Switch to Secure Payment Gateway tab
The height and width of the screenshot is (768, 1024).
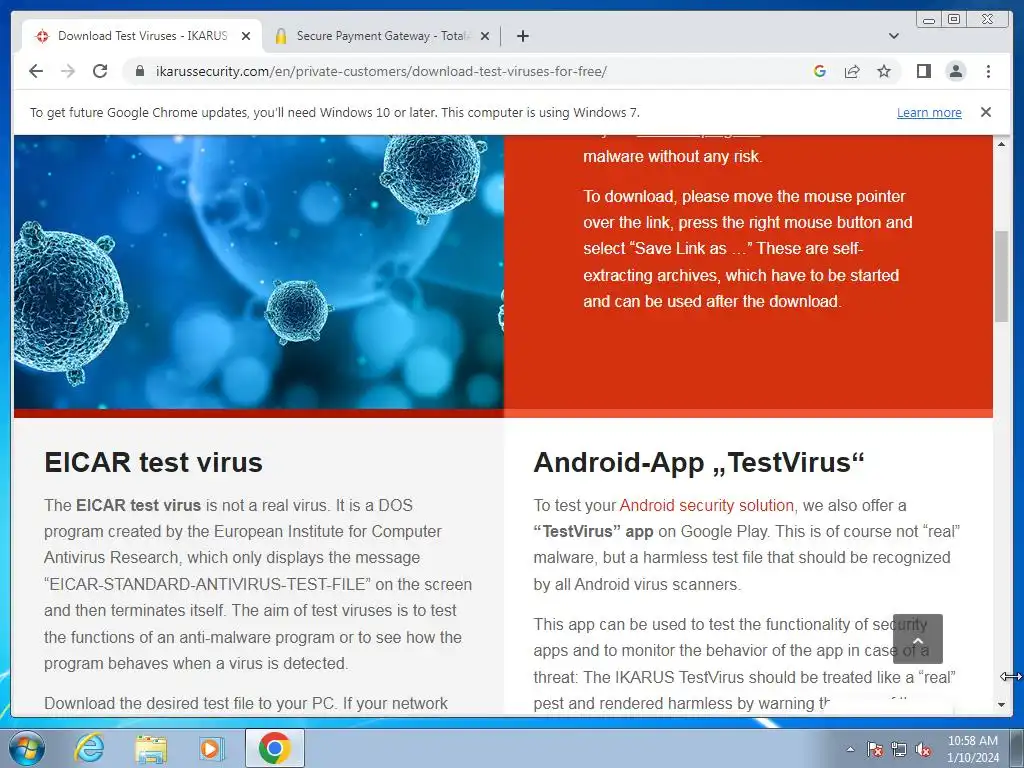point(382,36)
